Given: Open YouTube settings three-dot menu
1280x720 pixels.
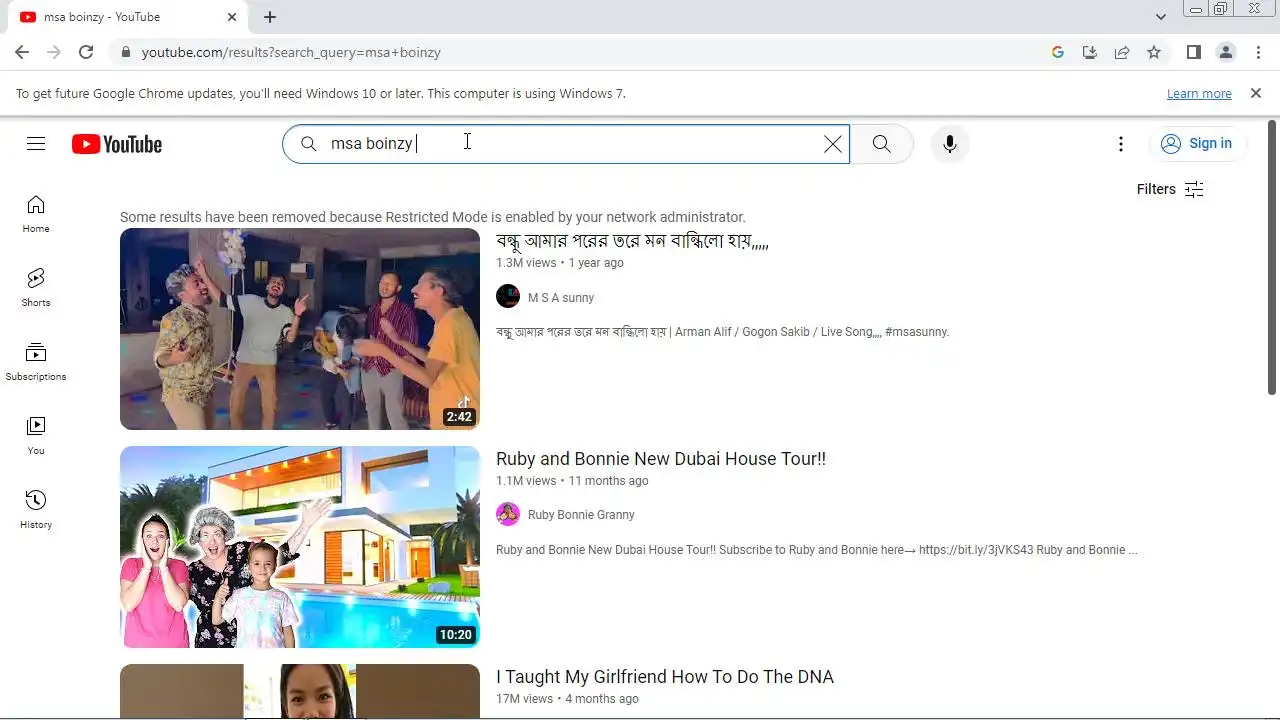Looking at the screenshot, I should click(1121, 144).
